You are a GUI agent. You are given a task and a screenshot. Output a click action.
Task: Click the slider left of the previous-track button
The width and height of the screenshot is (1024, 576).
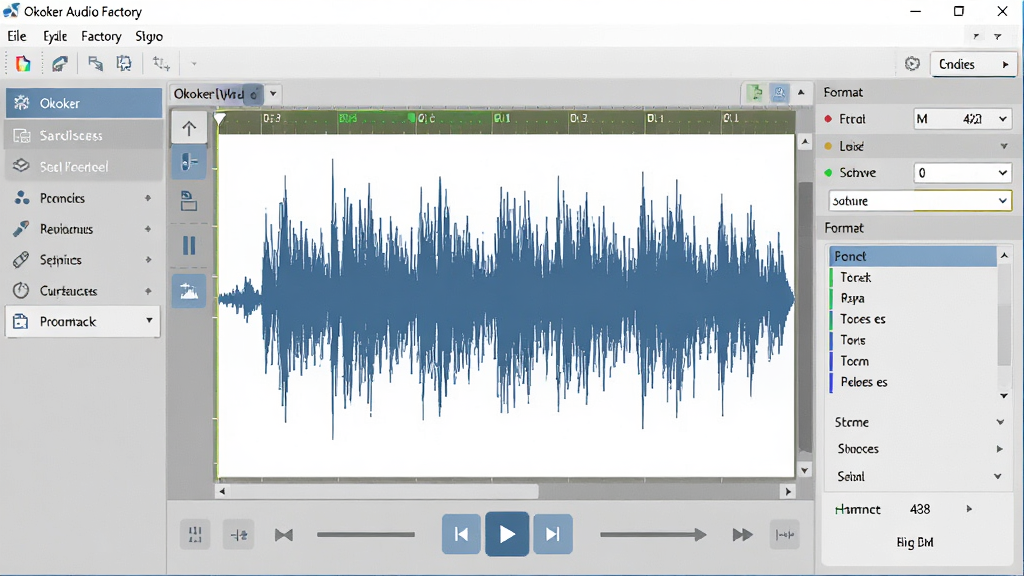click(366, 535)
